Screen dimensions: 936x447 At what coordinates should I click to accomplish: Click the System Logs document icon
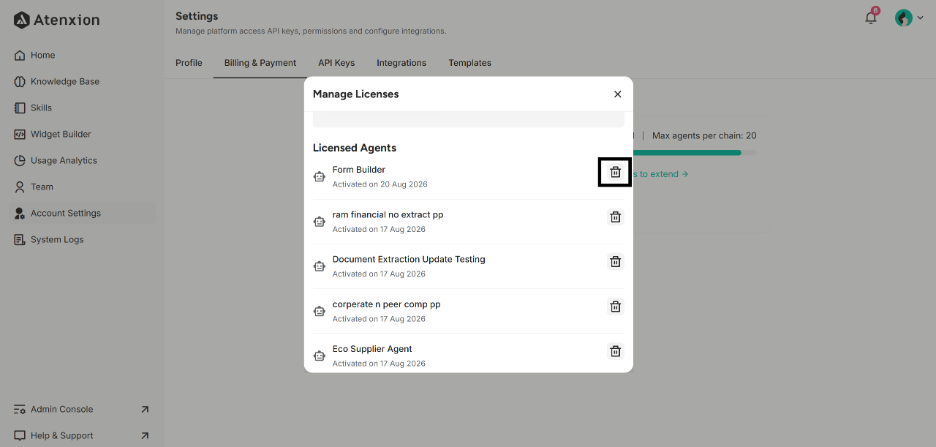20,239
